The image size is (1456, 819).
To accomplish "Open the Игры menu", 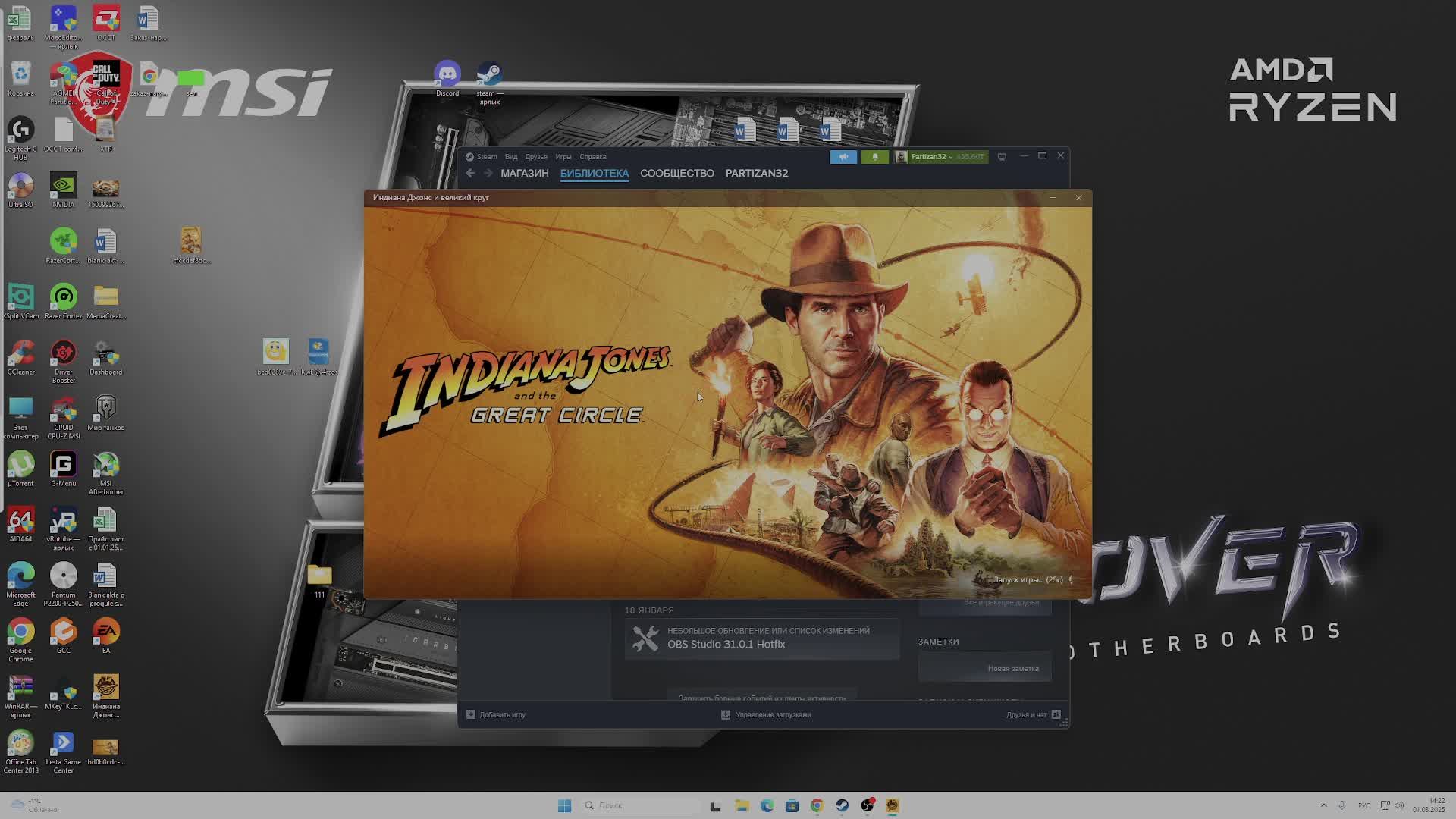I will (563, 157).
